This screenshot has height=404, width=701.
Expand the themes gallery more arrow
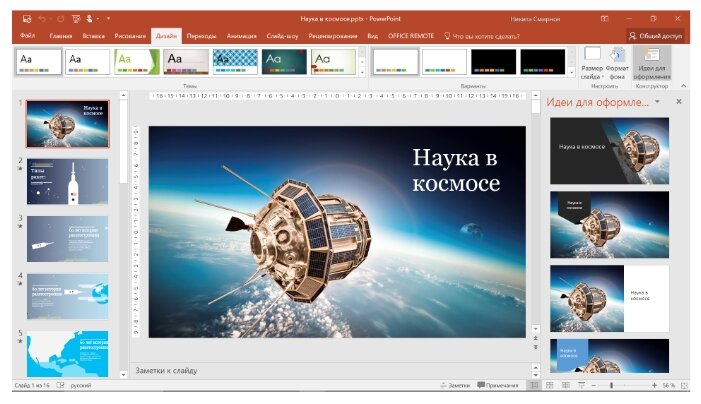[362, 72]
